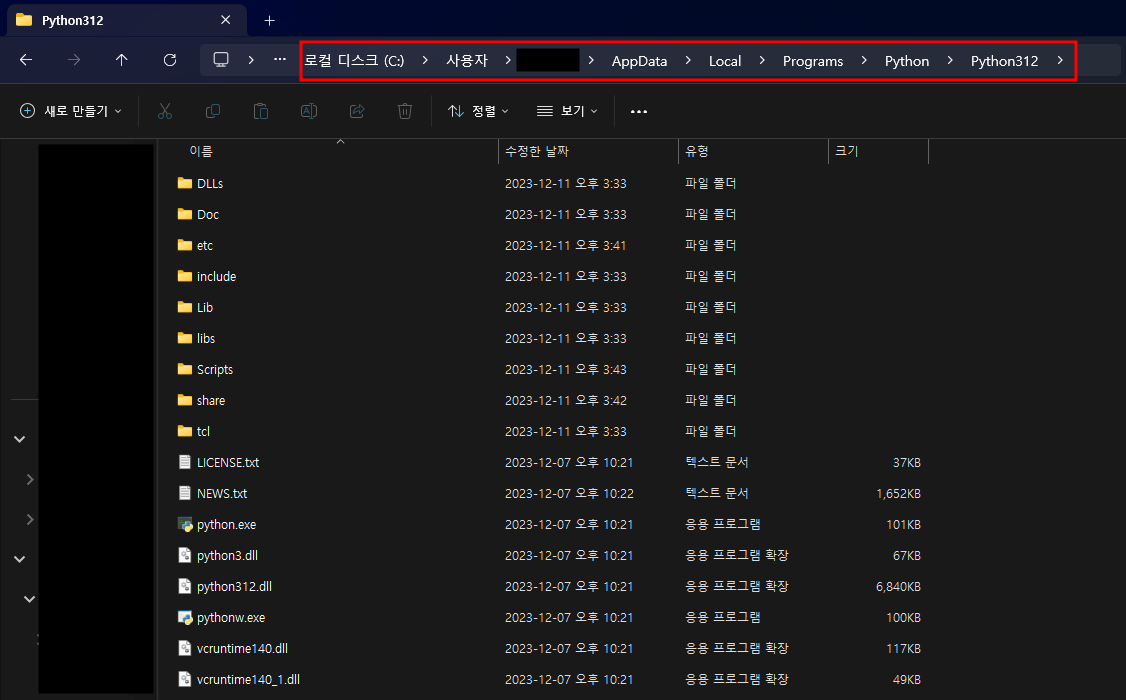The height and width of the screenshot is (700, 1126).
Task: Select the etc folder
Action: (x=205, y=246)
